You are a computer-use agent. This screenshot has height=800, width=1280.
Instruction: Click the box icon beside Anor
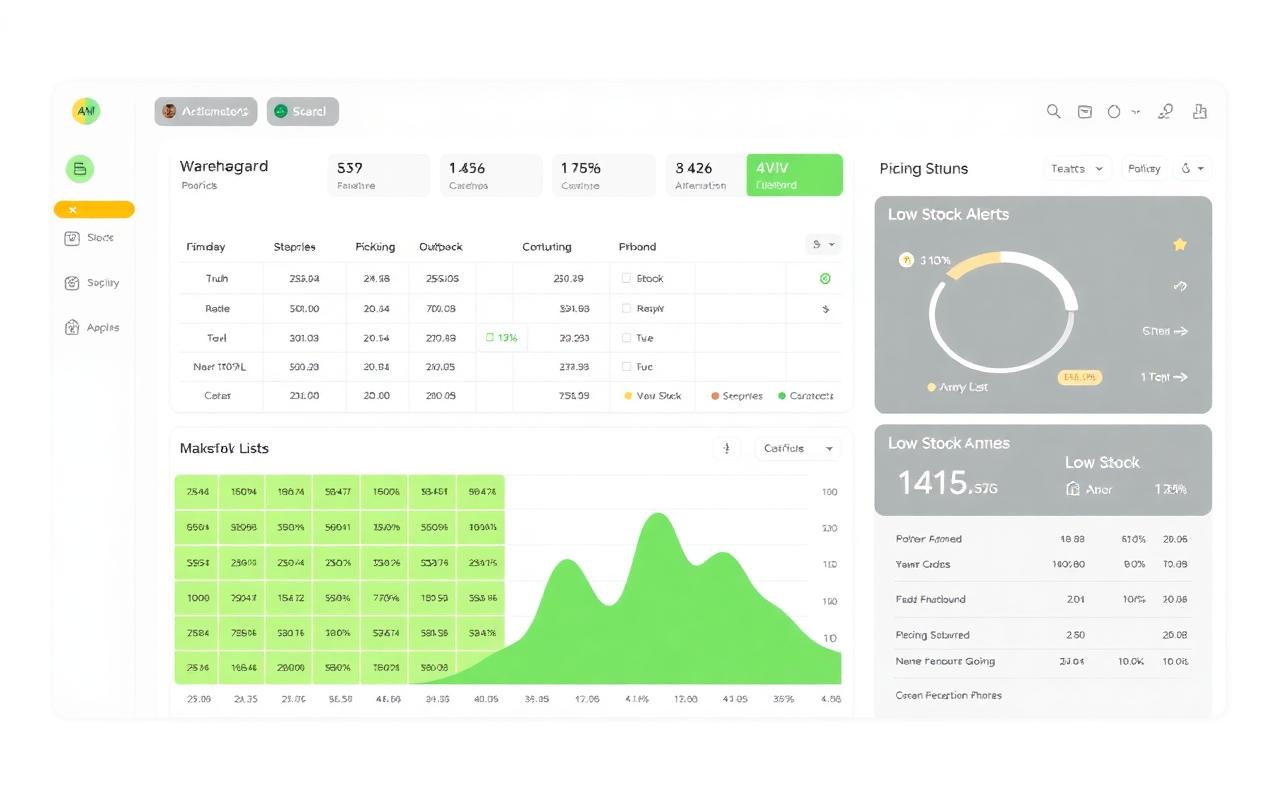[x=1073, y=489]
